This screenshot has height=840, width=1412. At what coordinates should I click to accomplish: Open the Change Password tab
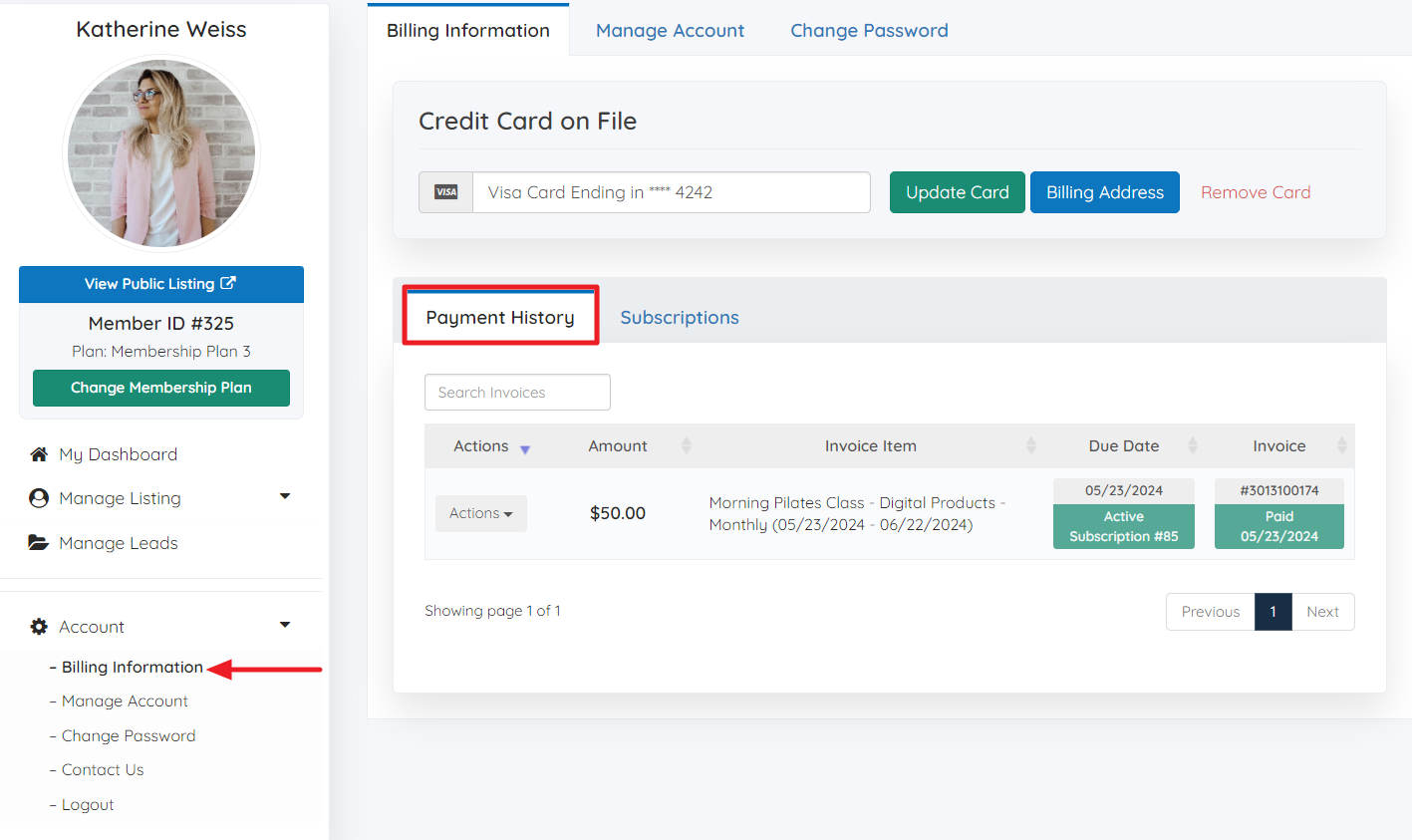click(x=869, y=30)
